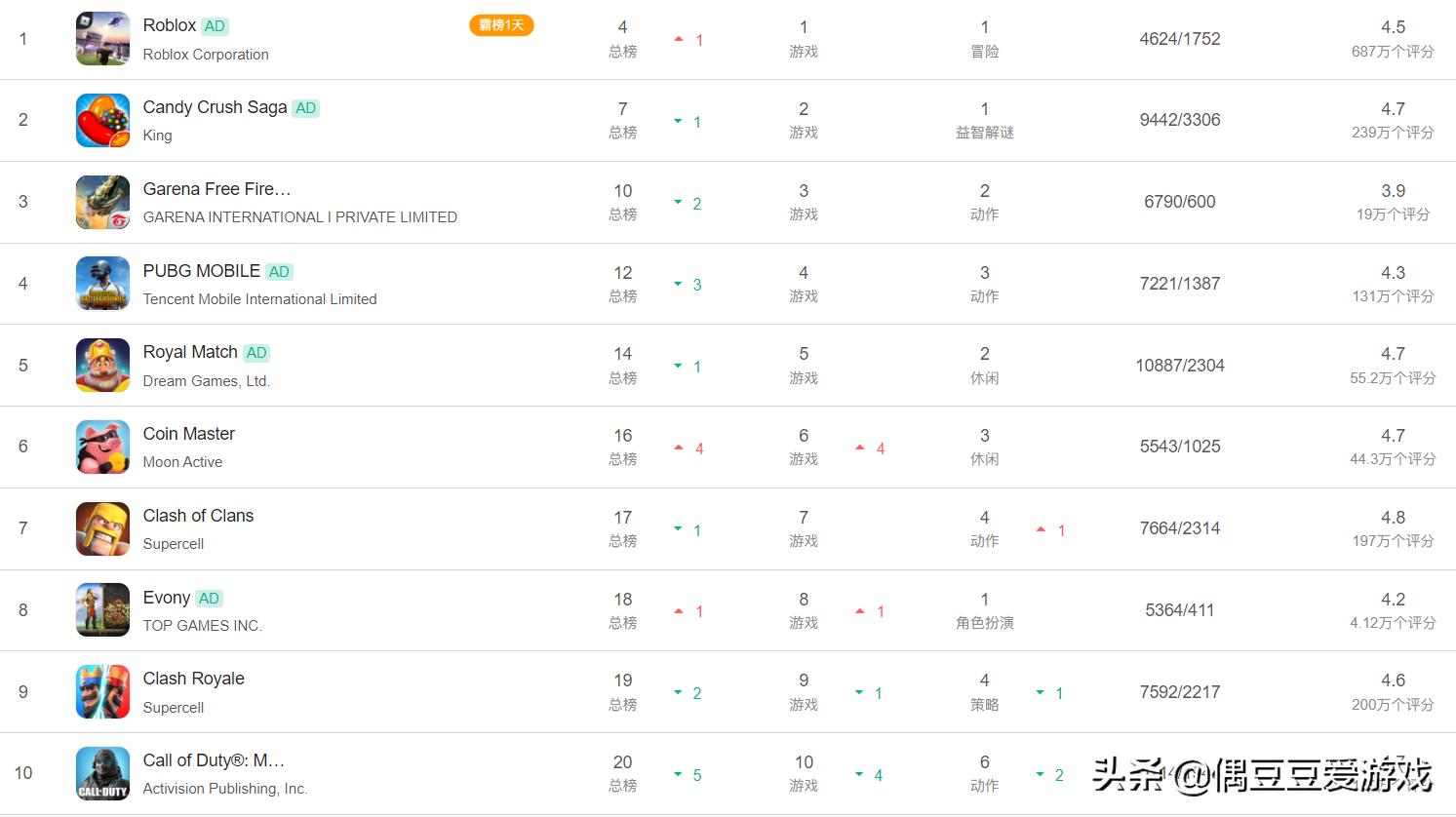The width and height of the screenshot is (1456, 817).
Task: Open the Candy Crush Saga title link
Action: 215,107
